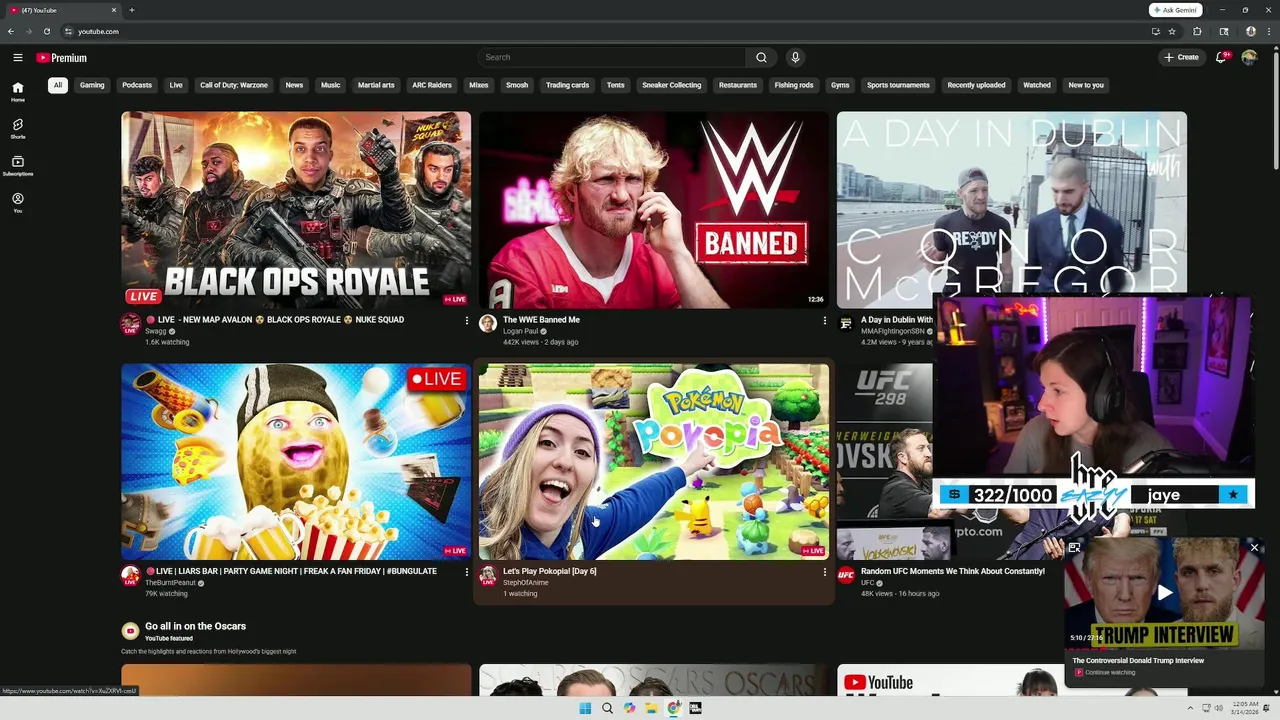The image size is (1280, 720).
Task: Open the YouTube hamburger guide menu
Action: [x=17, y=58]
